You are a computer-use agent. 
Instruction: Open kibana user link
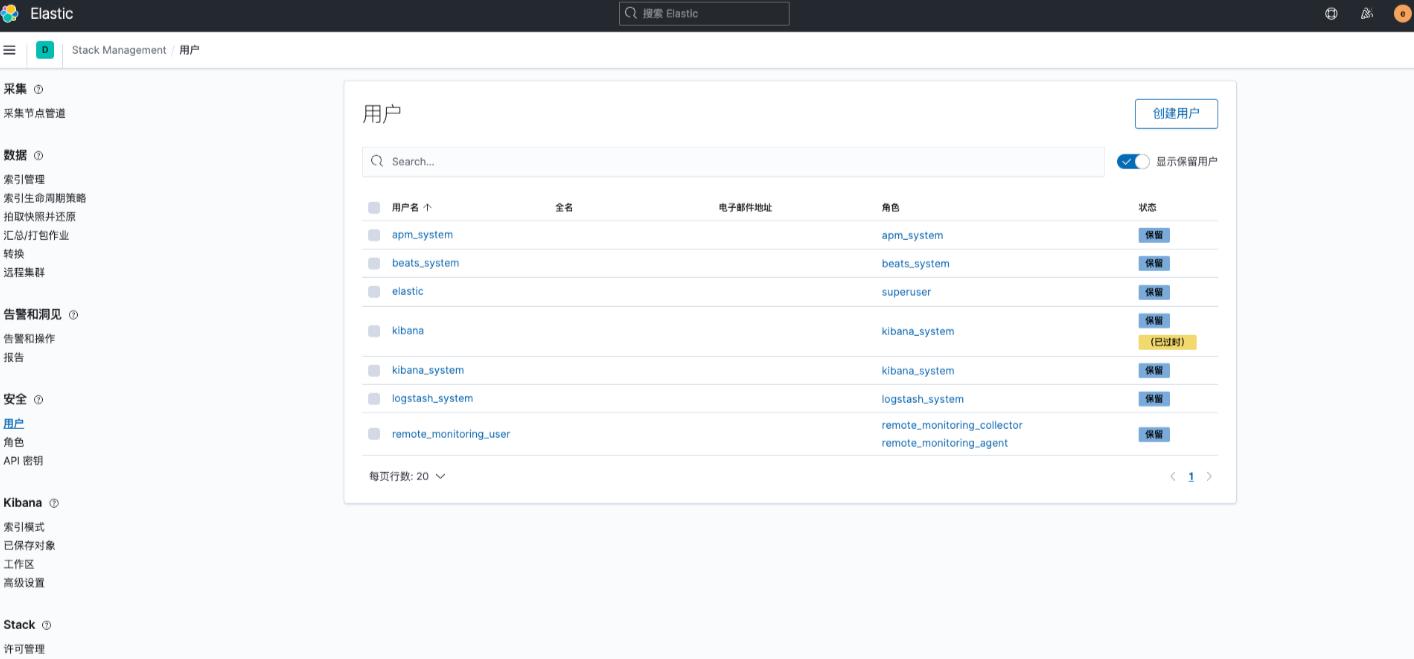coord(408,331)
